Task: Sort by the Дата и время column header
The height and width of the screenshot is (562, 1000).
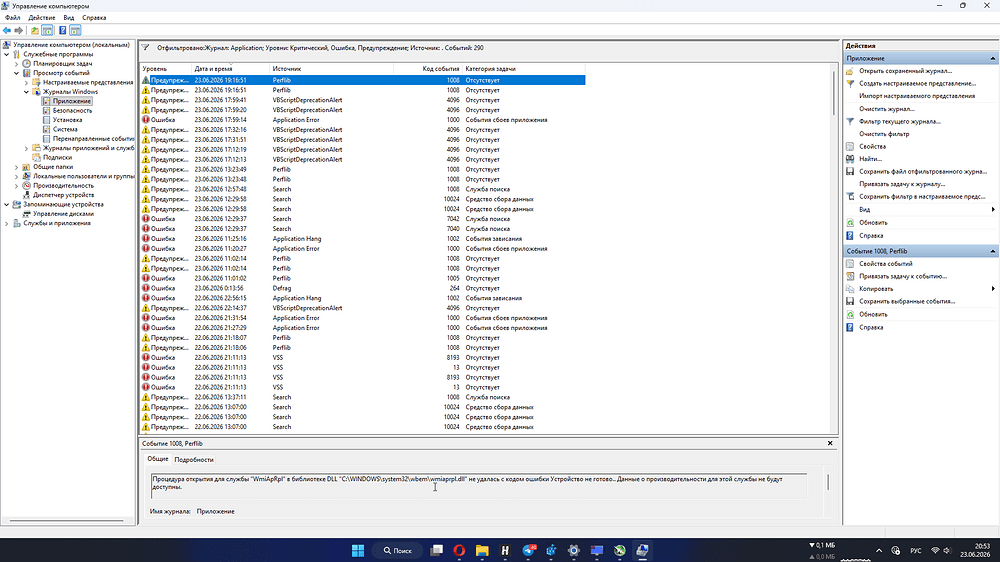Action: 230,69
